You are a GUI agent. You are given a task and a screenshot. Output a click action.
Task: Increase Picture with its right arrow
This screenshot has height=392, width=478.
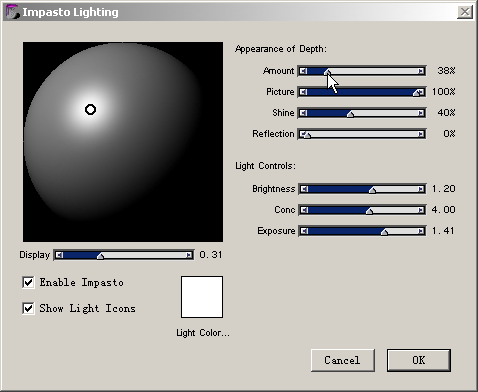422,92
